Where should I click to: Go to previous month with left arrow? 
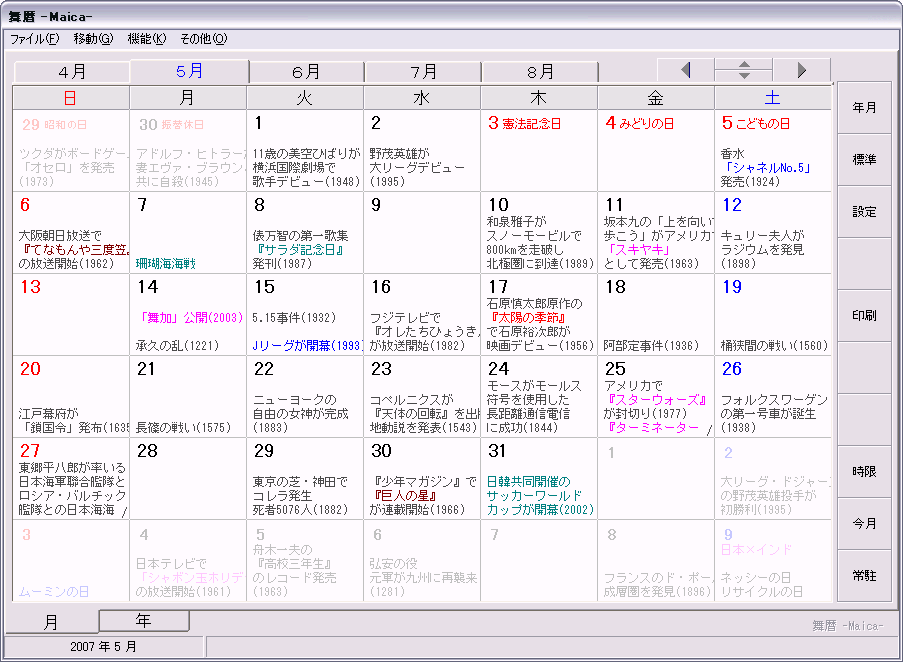coord(685,70)
